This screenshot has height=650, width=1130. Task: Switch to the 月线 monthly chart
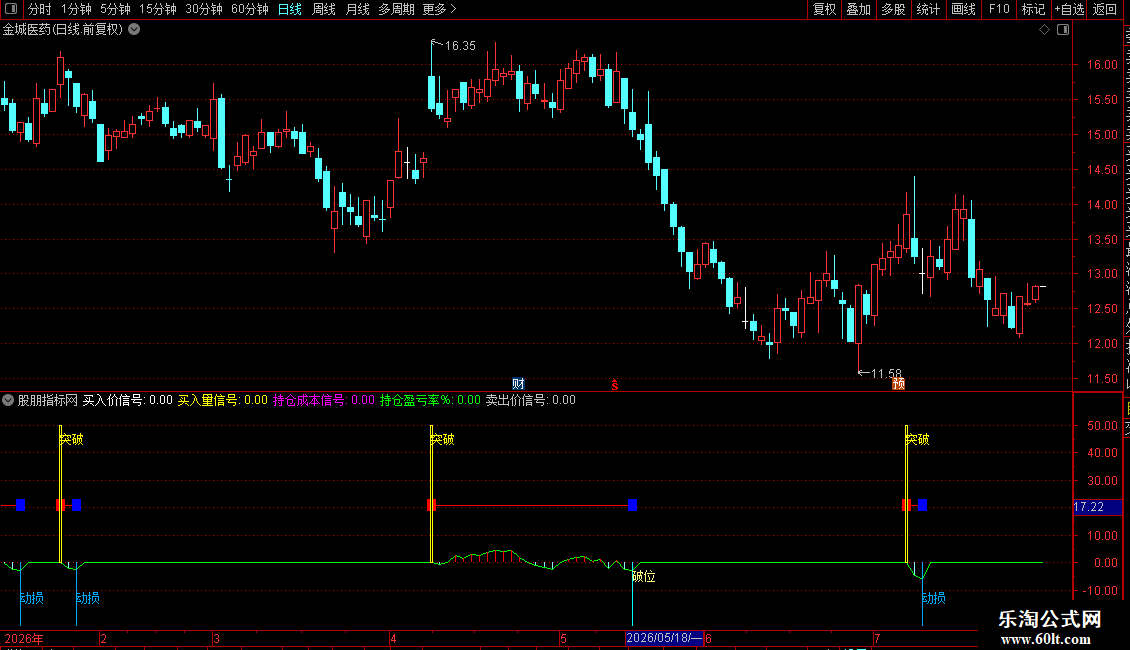(x=357, y=9)
